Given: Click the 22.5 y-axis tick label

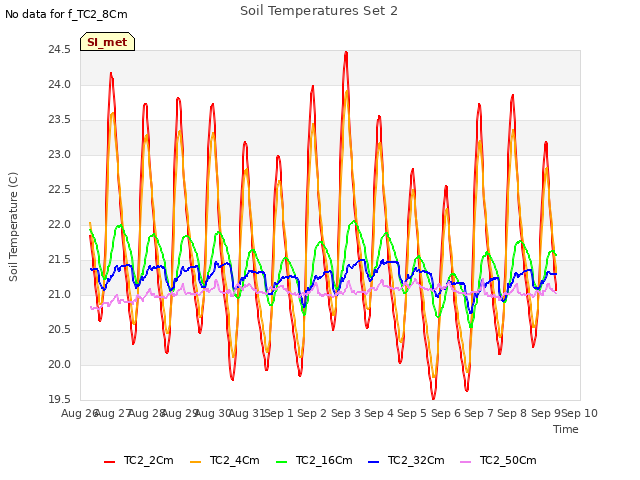Looking at the screenshot, I should 60,190.
